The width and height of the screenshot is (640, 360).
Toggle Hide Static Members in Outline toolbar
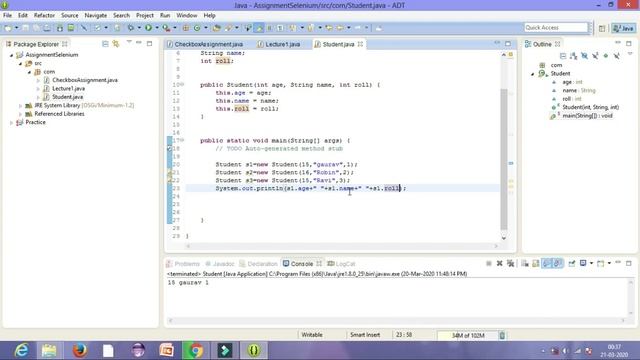click(x=595, y=56)
